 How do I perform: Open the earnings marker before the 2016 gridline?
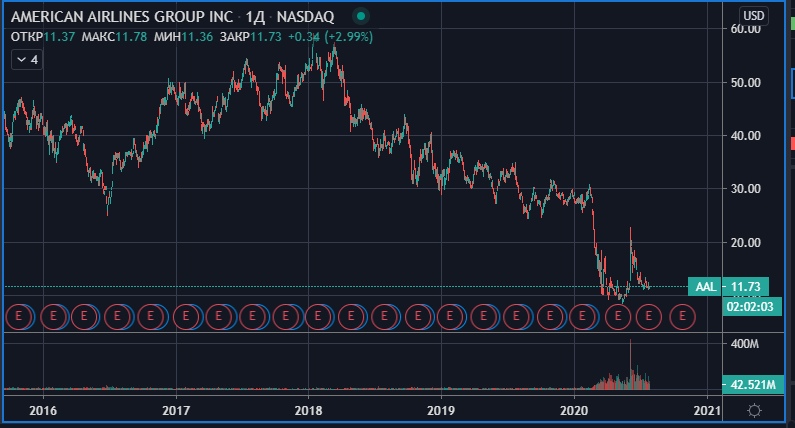tap(19, 316)
